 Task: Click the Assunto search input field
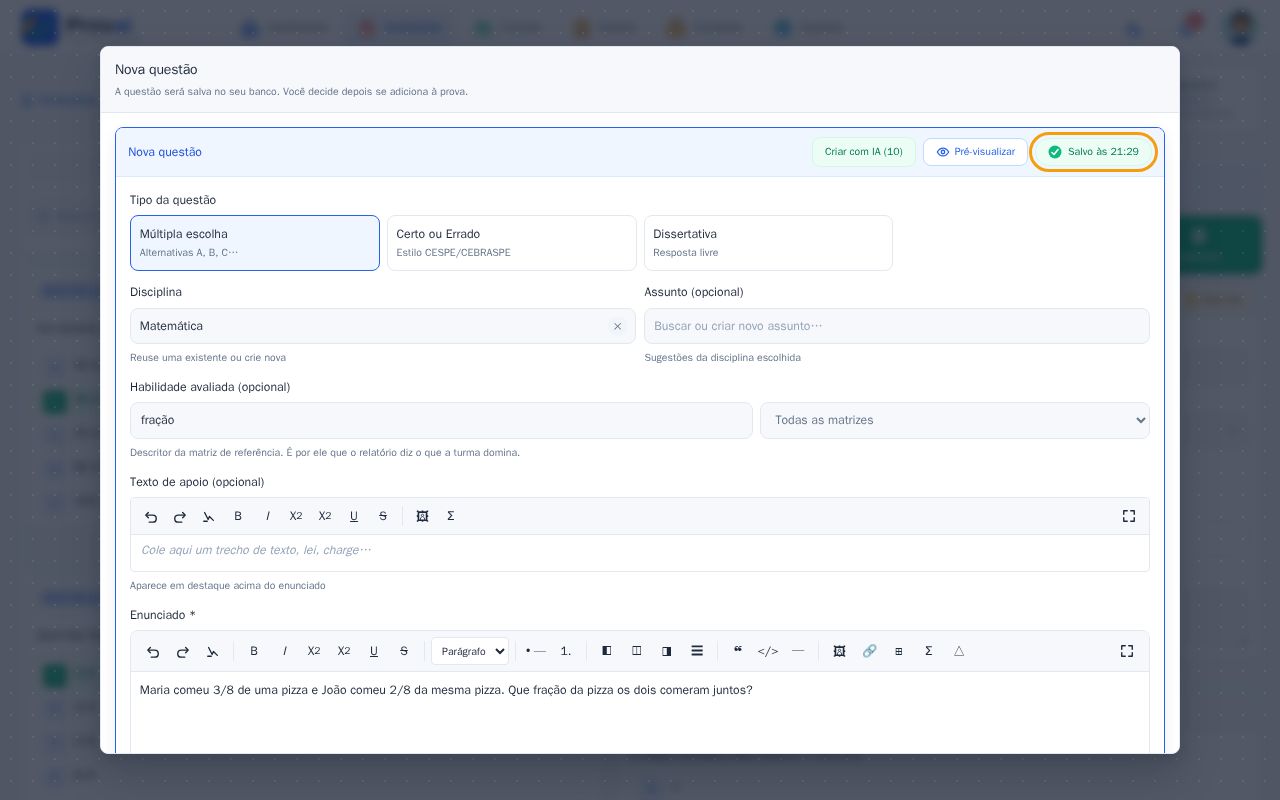coord(897,326)
